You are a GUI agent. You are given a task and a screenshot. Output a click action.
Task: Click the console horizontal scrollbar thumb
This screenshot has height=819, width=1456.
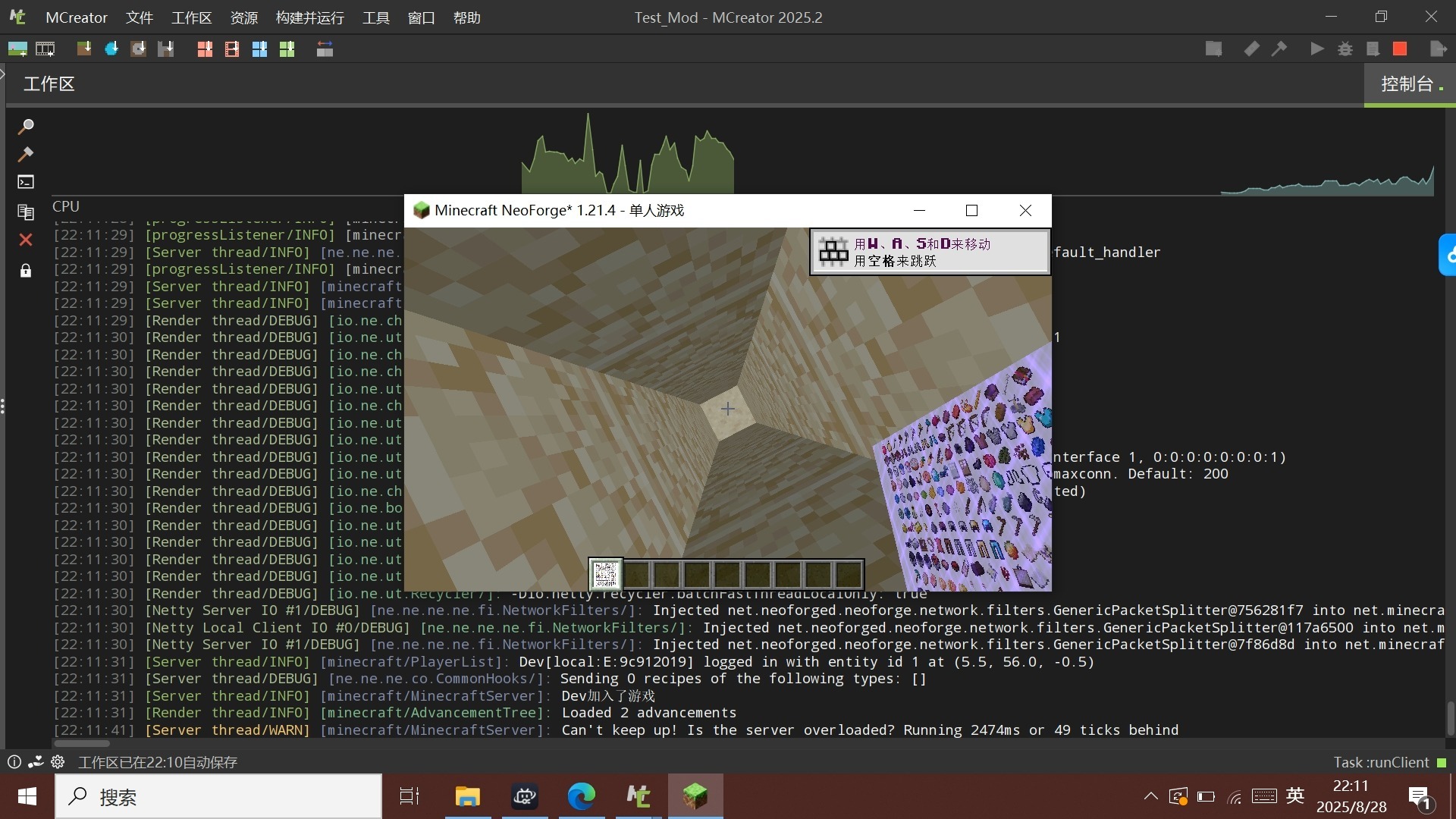tap(82, 743)
